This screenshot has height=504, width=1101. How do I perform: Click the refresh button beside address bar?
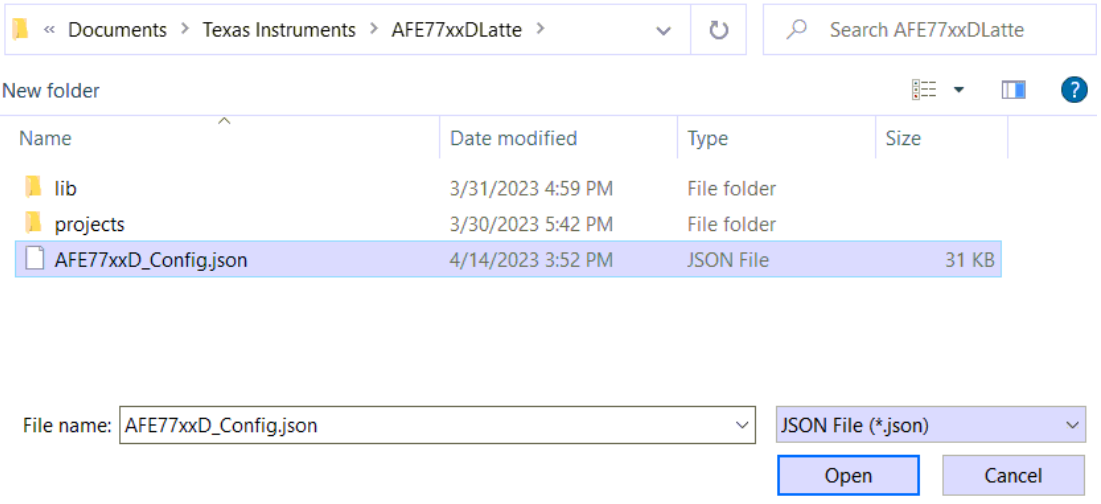coord(718,30)
